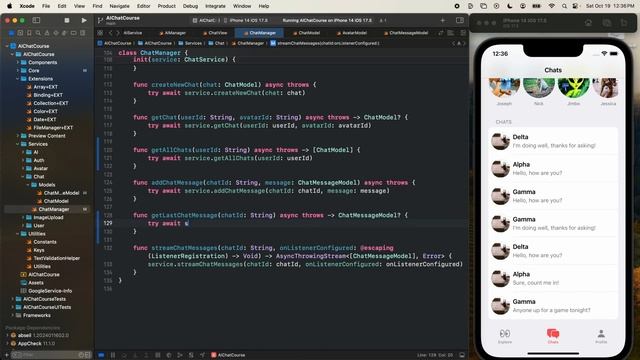Take a Simulator screenshot
The image size is (640, 360).
(x=607, y=23)
